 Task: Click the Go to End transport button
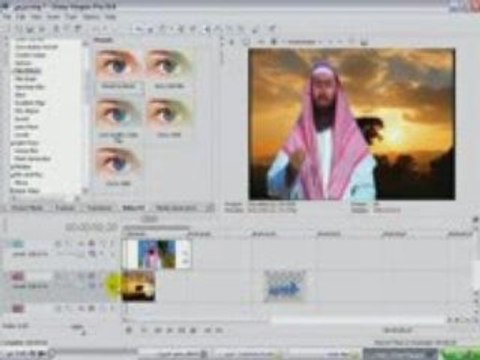coord(219,330)
